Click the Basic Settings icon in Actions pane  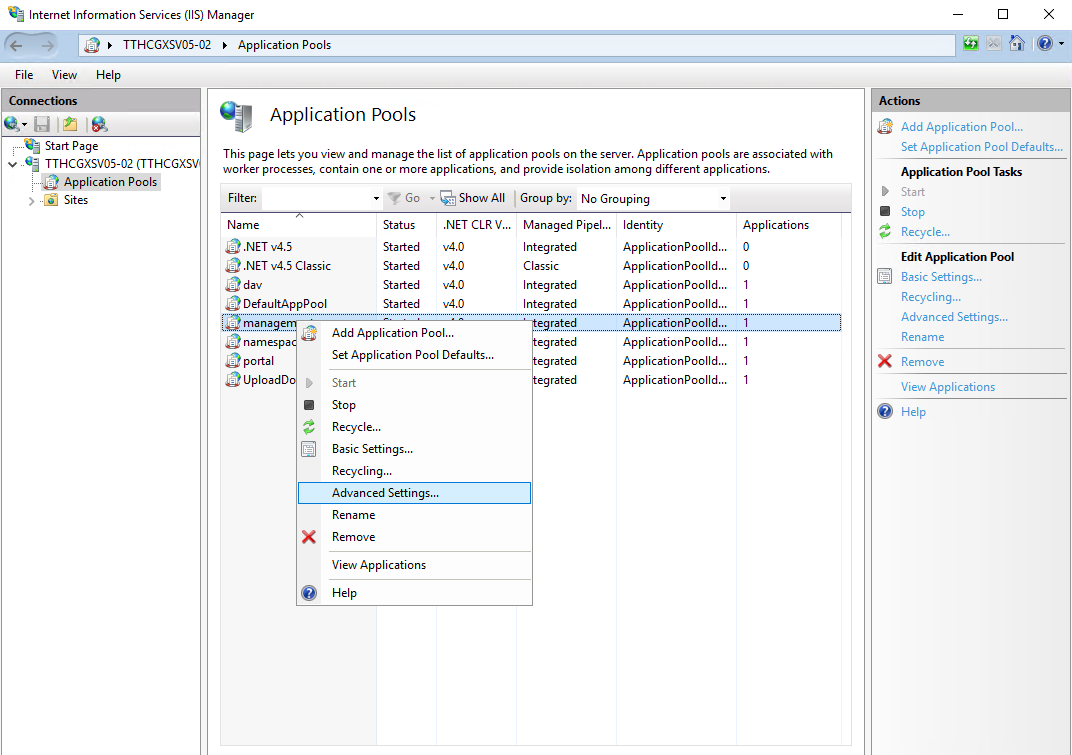(885, 276)
